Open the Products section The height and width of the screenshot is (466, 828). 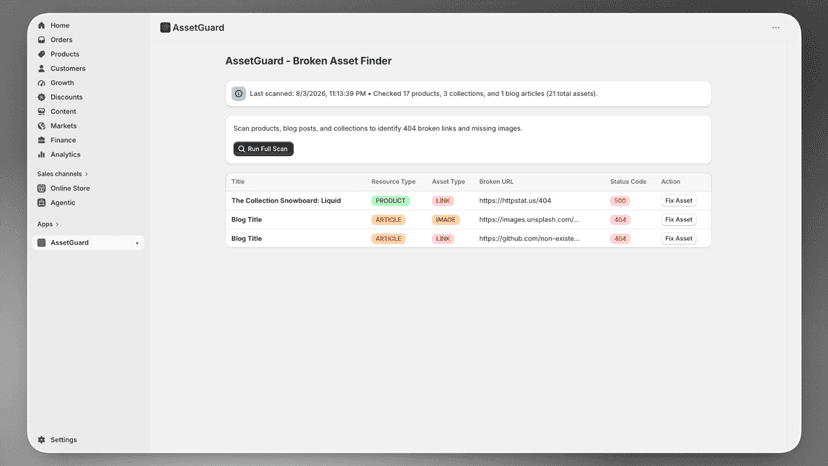coord(64,54)
